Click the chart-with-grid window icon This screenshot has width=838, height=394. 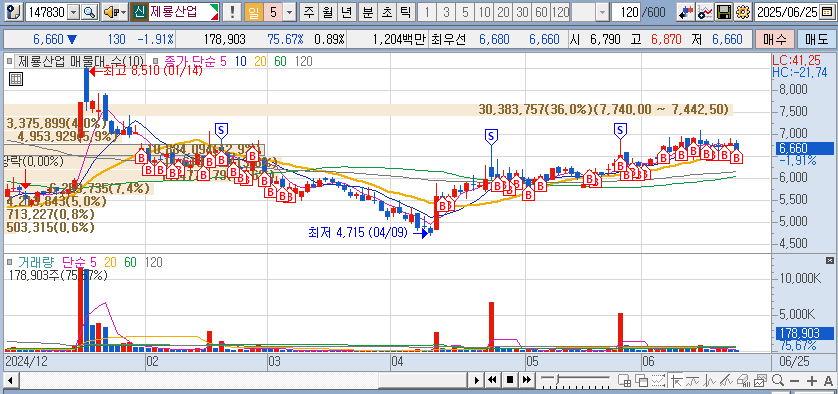point(624,381)
